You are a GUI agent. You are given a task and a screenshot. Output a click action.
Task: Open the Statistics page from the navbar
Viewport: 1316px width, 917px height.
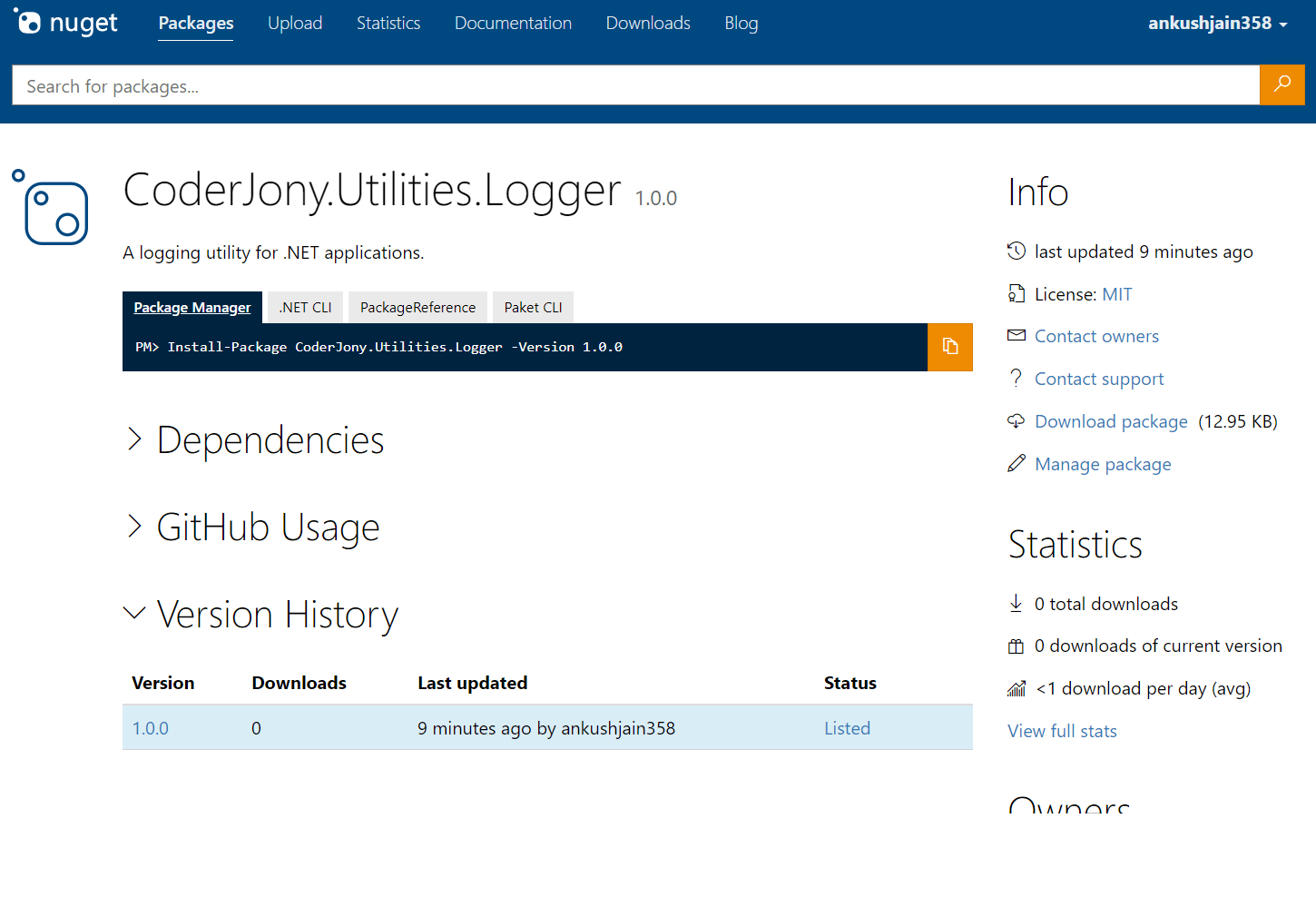point(388,23)
